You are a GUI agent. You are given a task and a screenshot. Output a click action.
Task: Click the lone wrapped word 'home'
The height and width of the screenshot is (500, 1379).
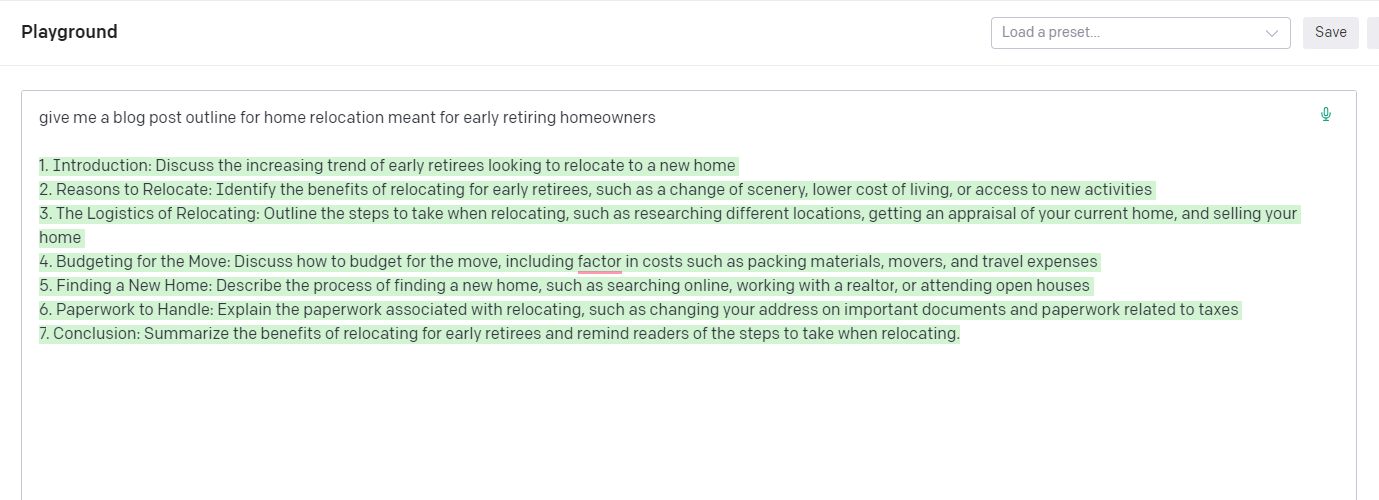point(60,238)
